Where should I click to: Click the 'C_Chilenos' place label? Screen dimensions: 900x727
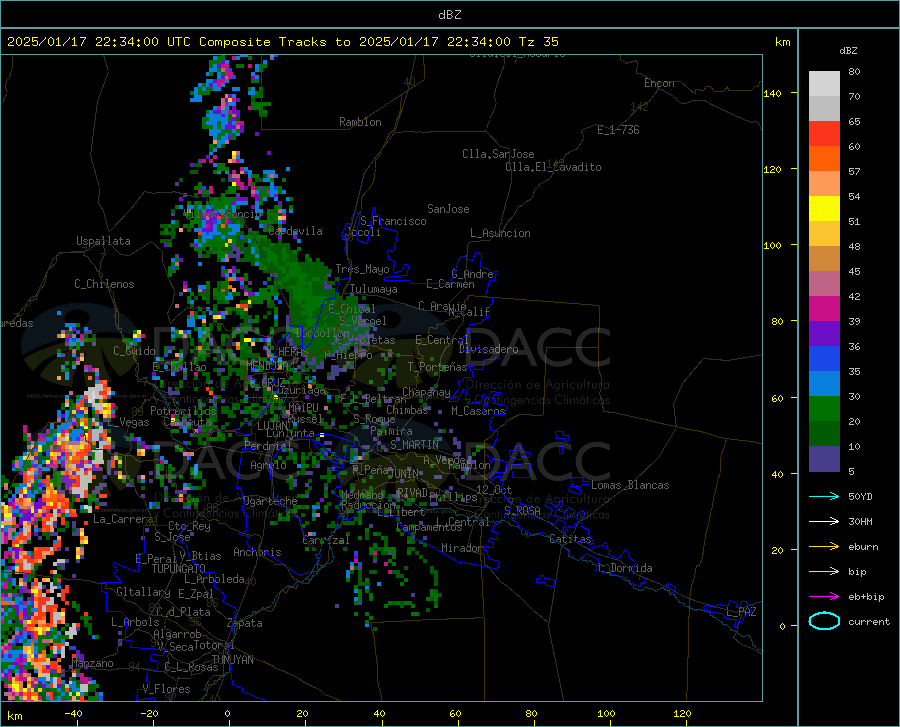pyautogui.click(x=104, y=284)
